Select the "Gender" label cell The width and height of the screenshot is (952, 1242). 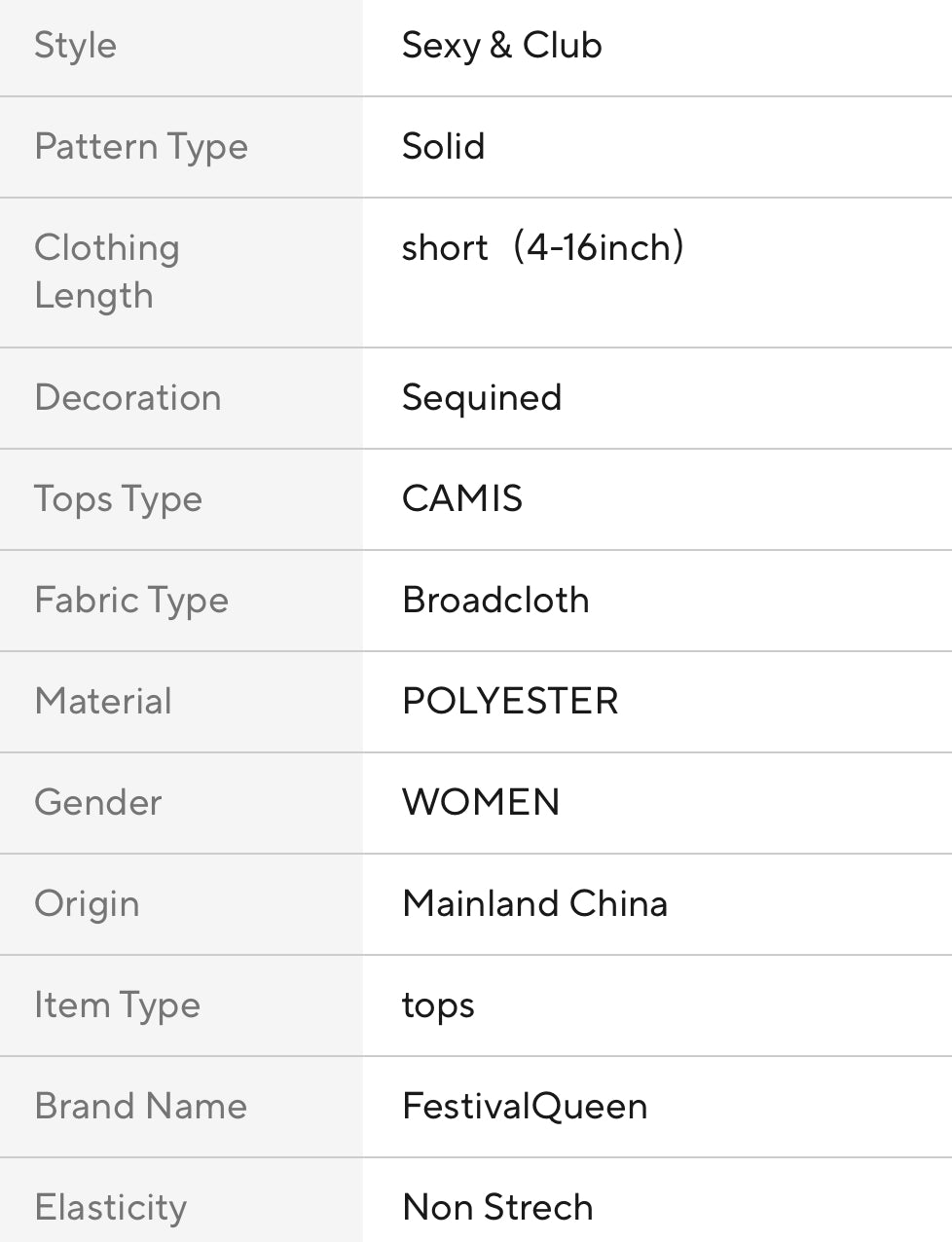(98, 803)
